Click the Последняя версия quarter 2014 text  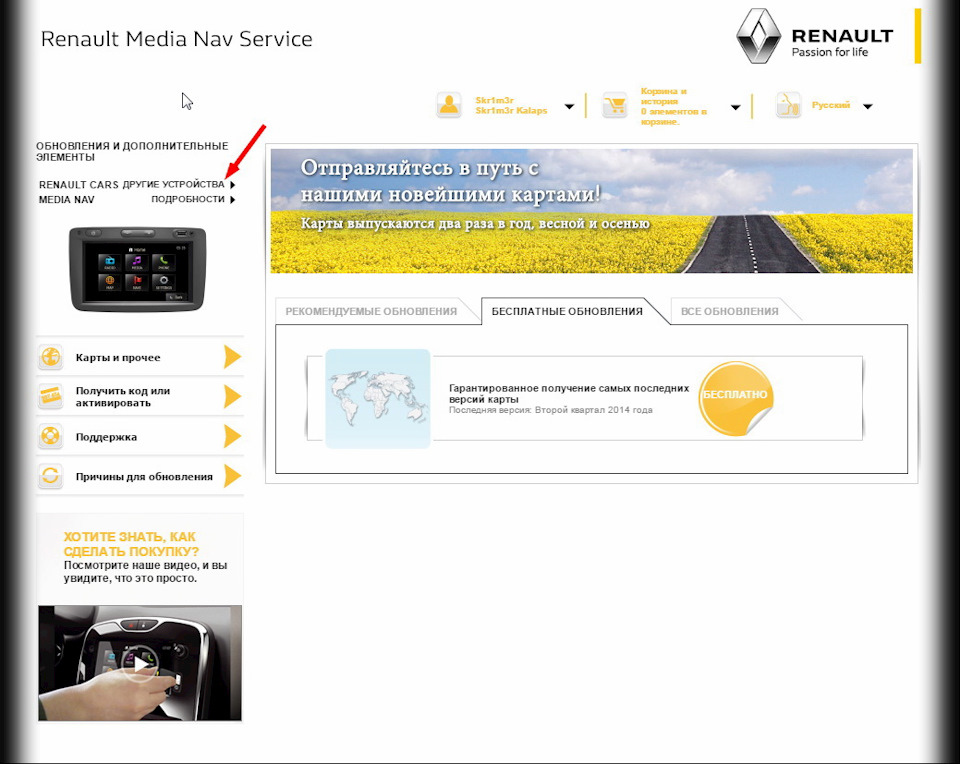[550, 410]
